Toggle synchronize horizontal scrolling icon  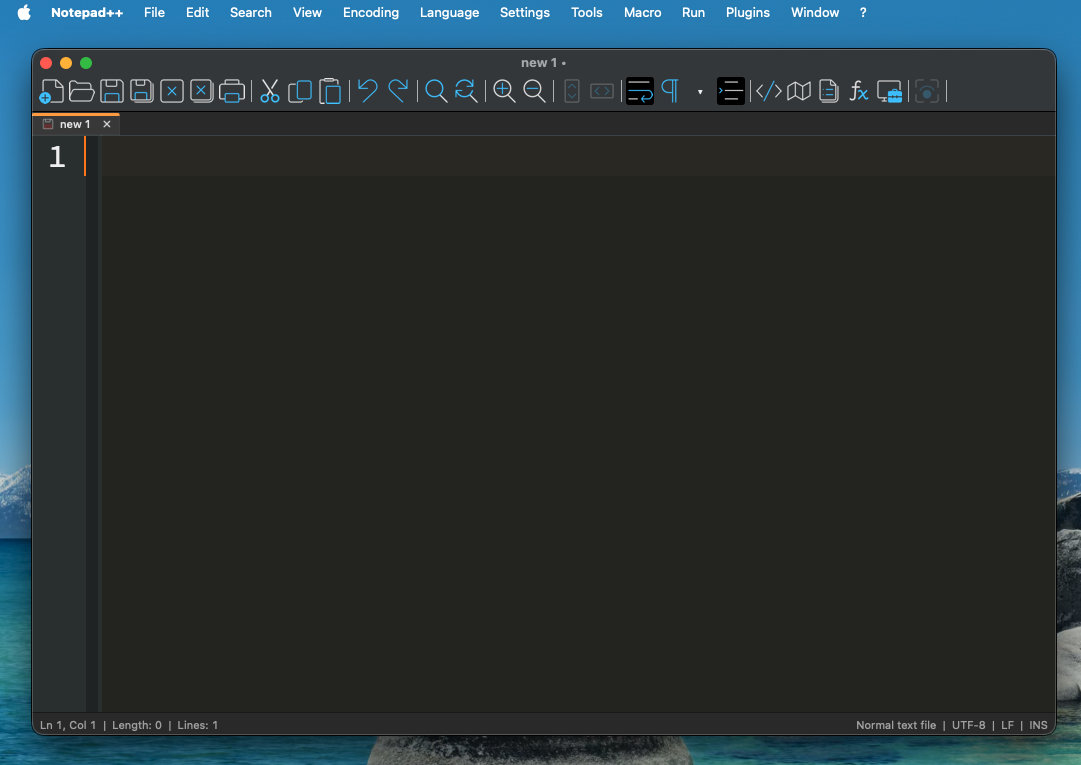click(x=602, y=91)
